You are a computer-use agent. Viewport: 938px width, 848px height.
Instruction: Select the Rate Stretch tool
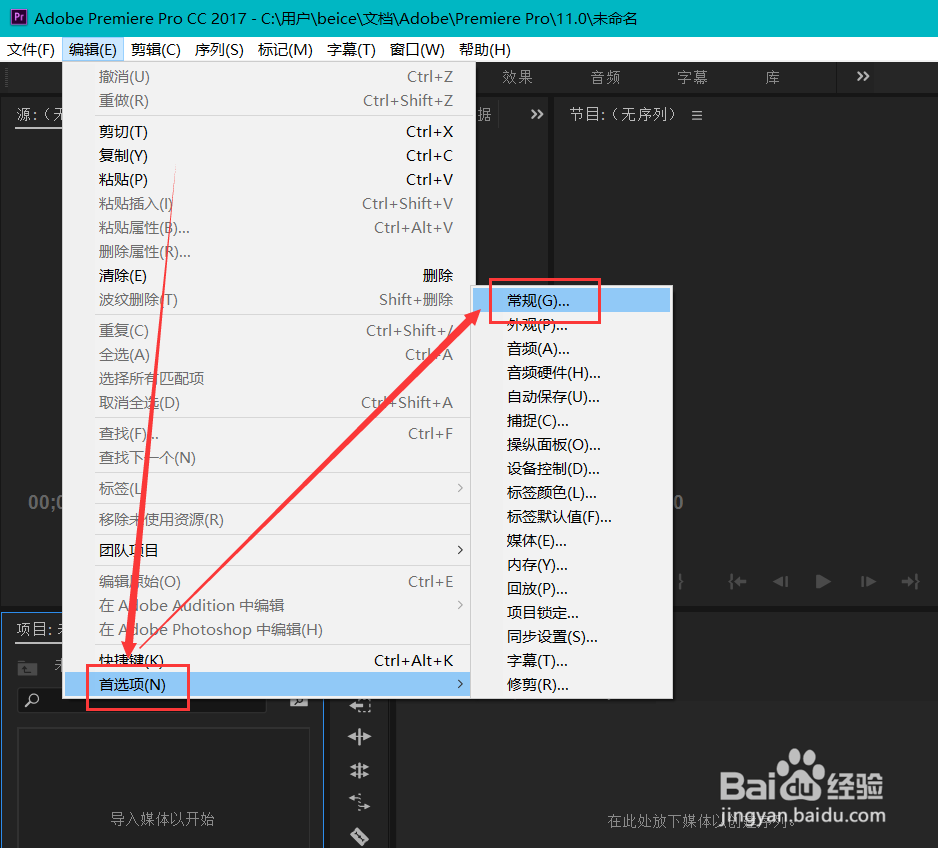pos(360,802)
